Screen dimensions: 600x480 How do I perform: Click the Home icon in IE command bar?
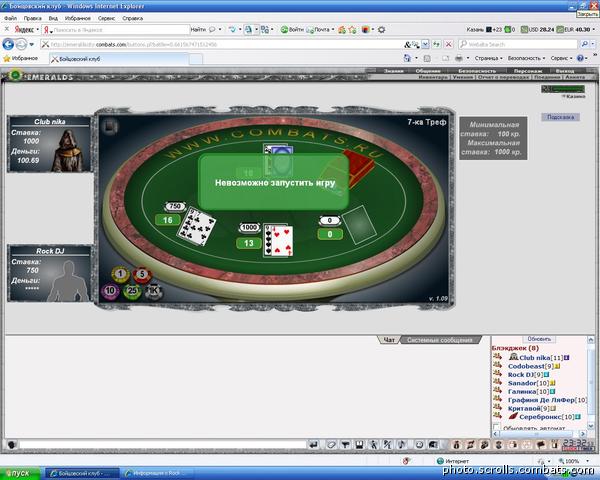click(407, 58)
